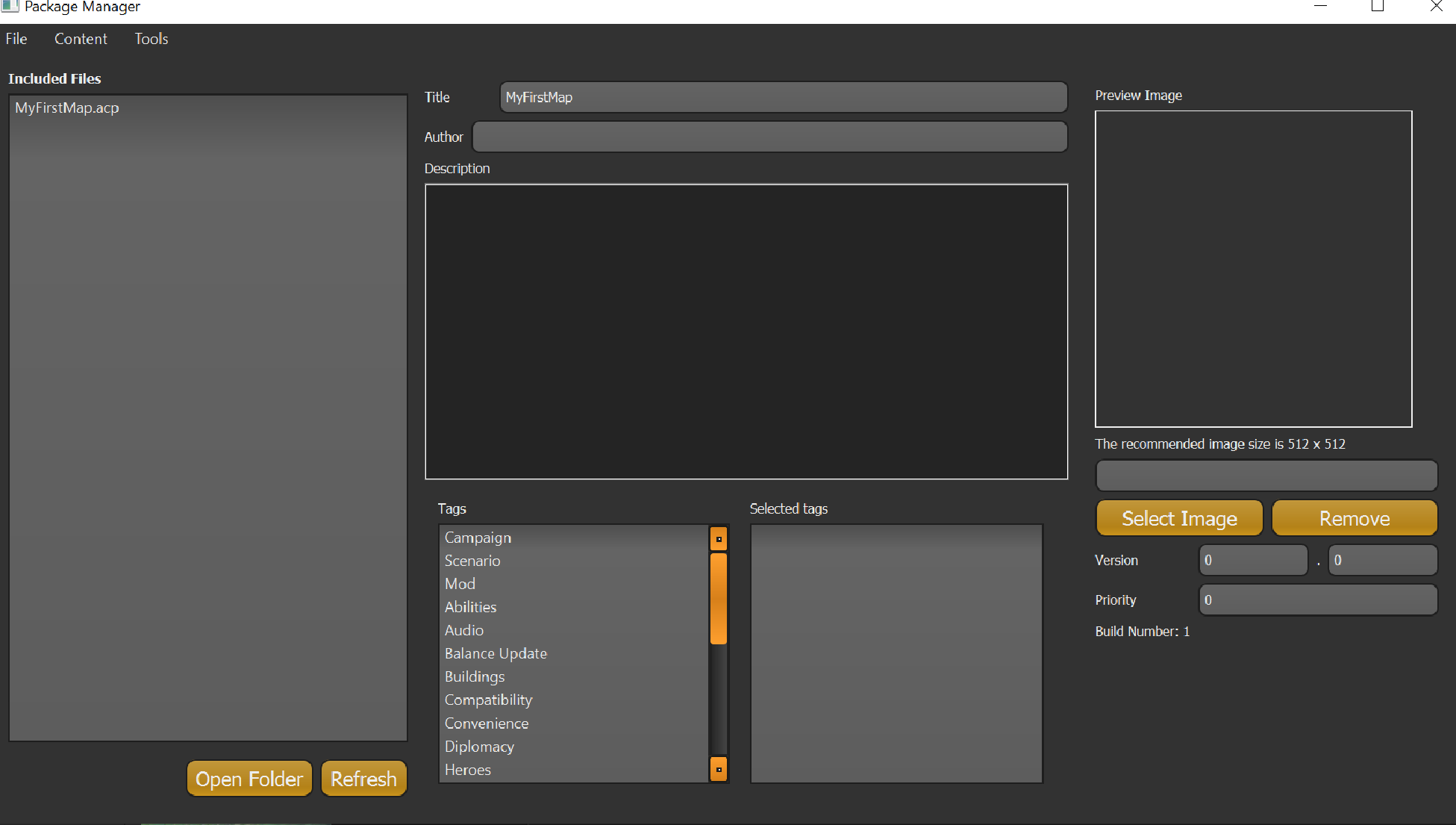Open the Content menu
Image resolution: width=1456 pixels, height=825 pixels.
pyautogui.click(x=80, y=39)
